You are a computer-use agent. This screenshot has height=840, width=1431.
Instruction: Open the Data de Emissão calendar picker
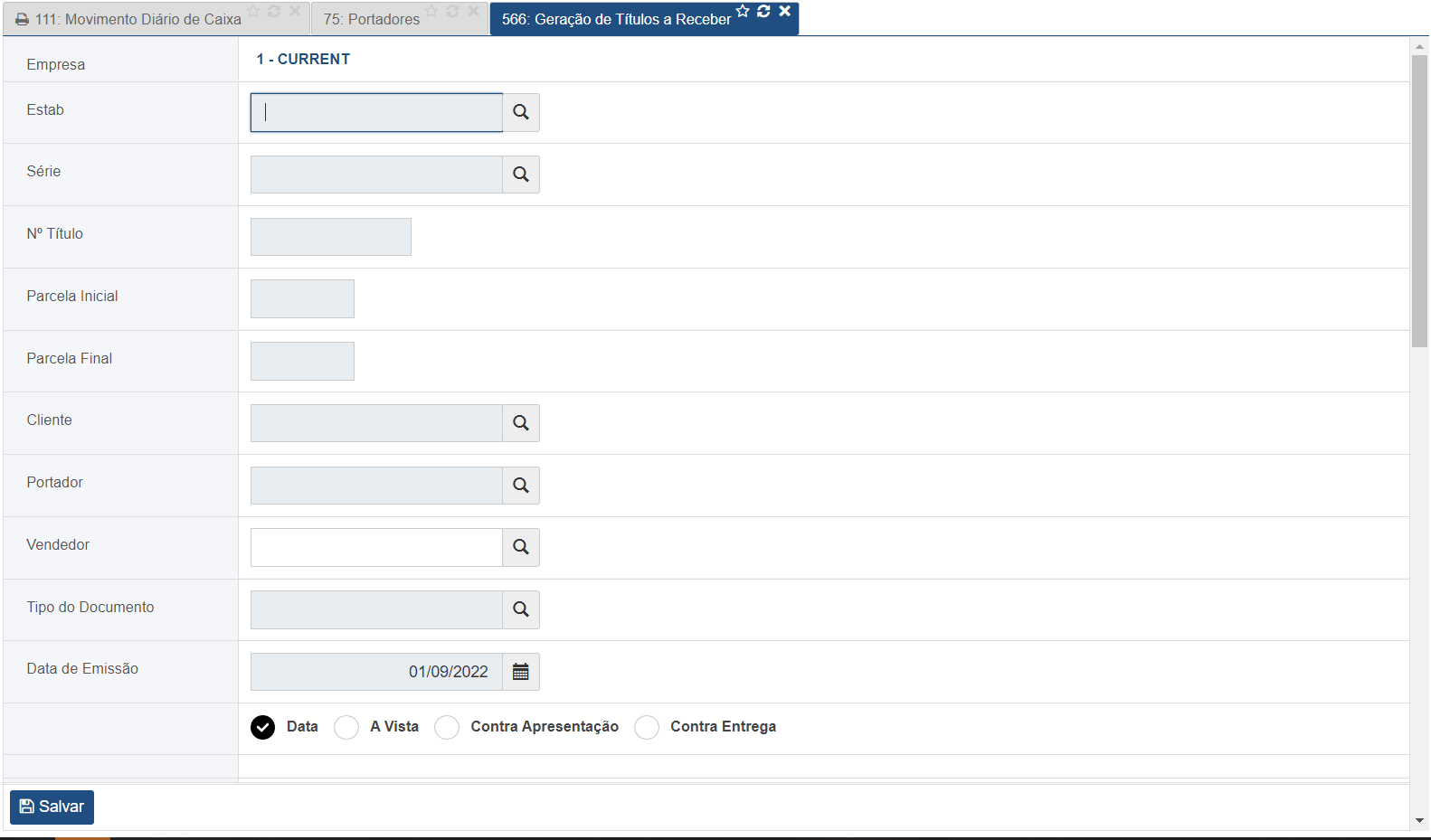[521, 672]
